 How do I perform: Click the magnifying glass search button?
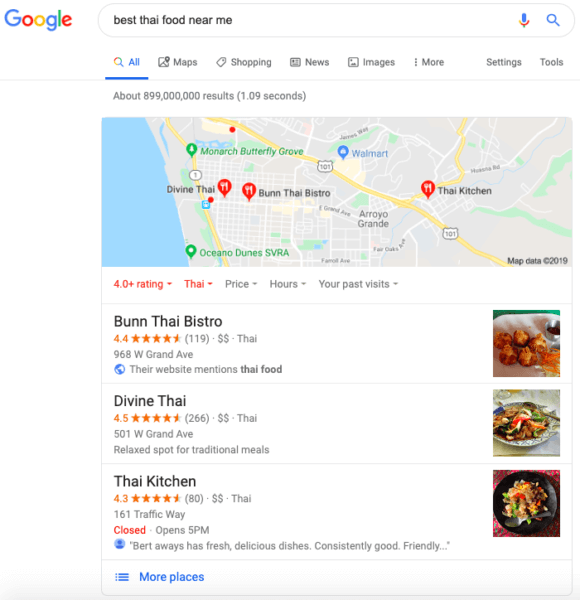[553, 20]
